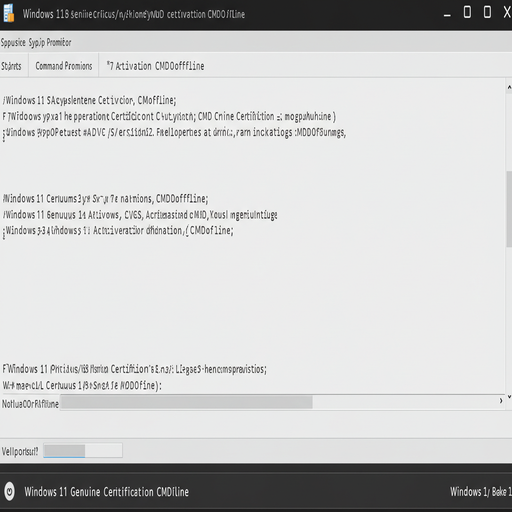Select the 'Activation CMDOoffline' tab
This screenshot has width=512, height=512.
(155, 66)
